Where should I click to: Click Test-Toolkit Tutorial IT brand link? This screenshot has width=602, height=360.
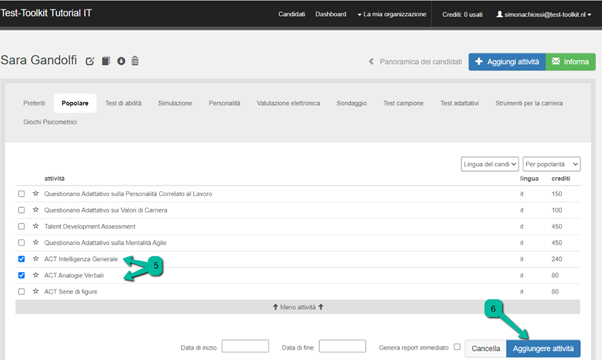46,13
